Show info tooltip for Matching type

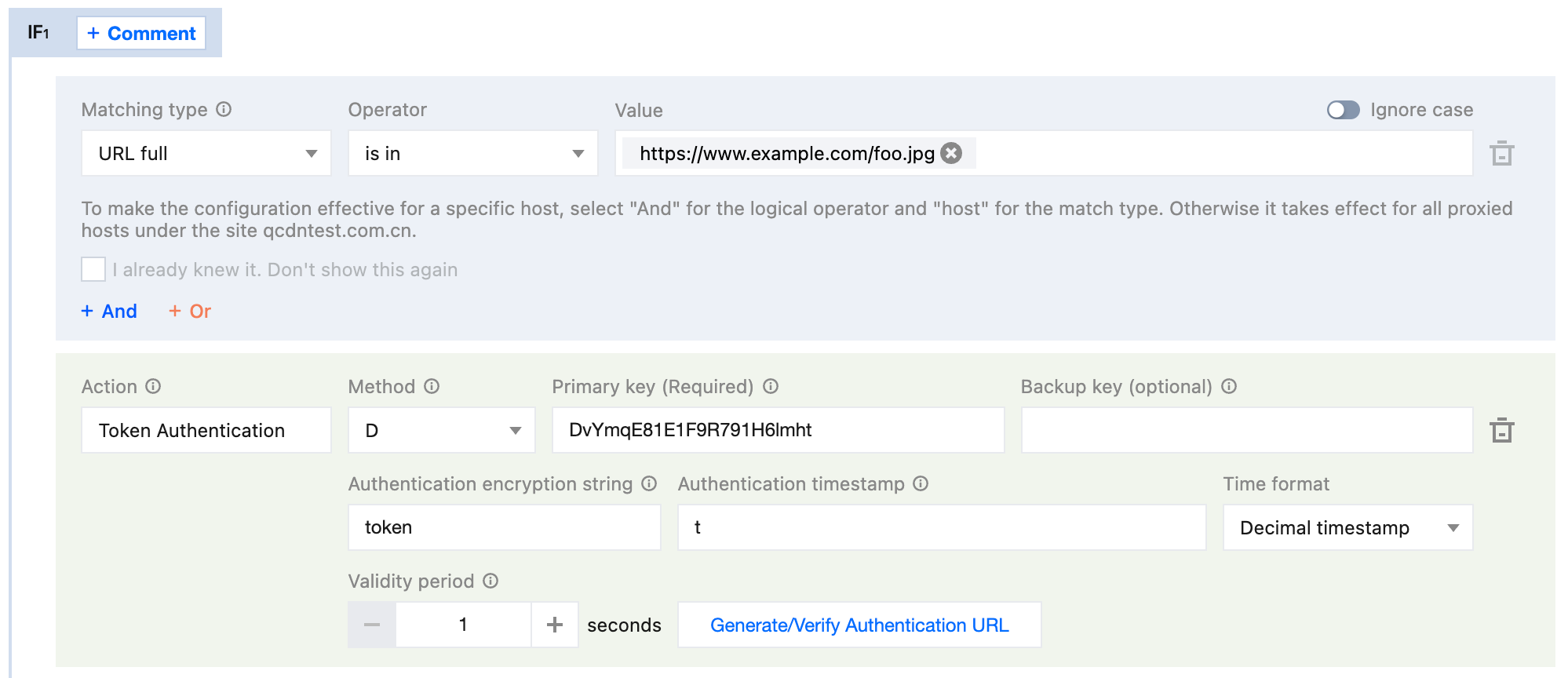tap(224, 109)
